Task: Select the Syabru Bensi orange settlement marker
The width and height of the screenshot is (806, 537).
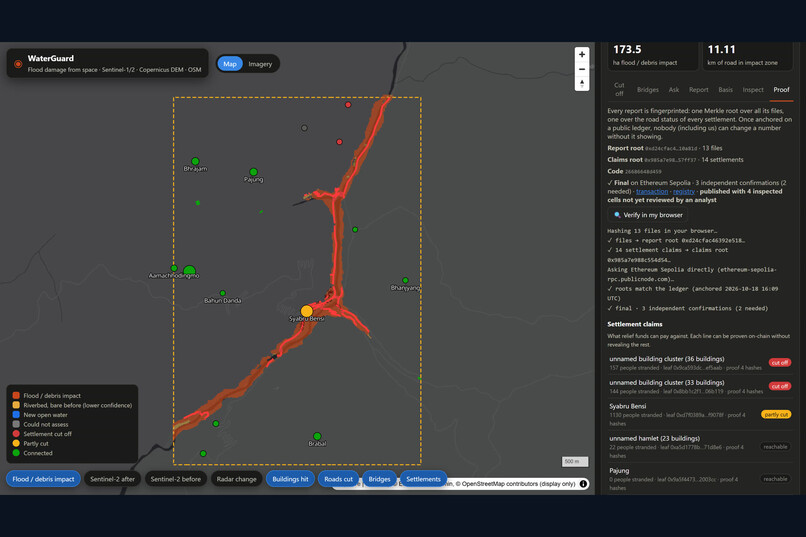Action: point(307,311)
